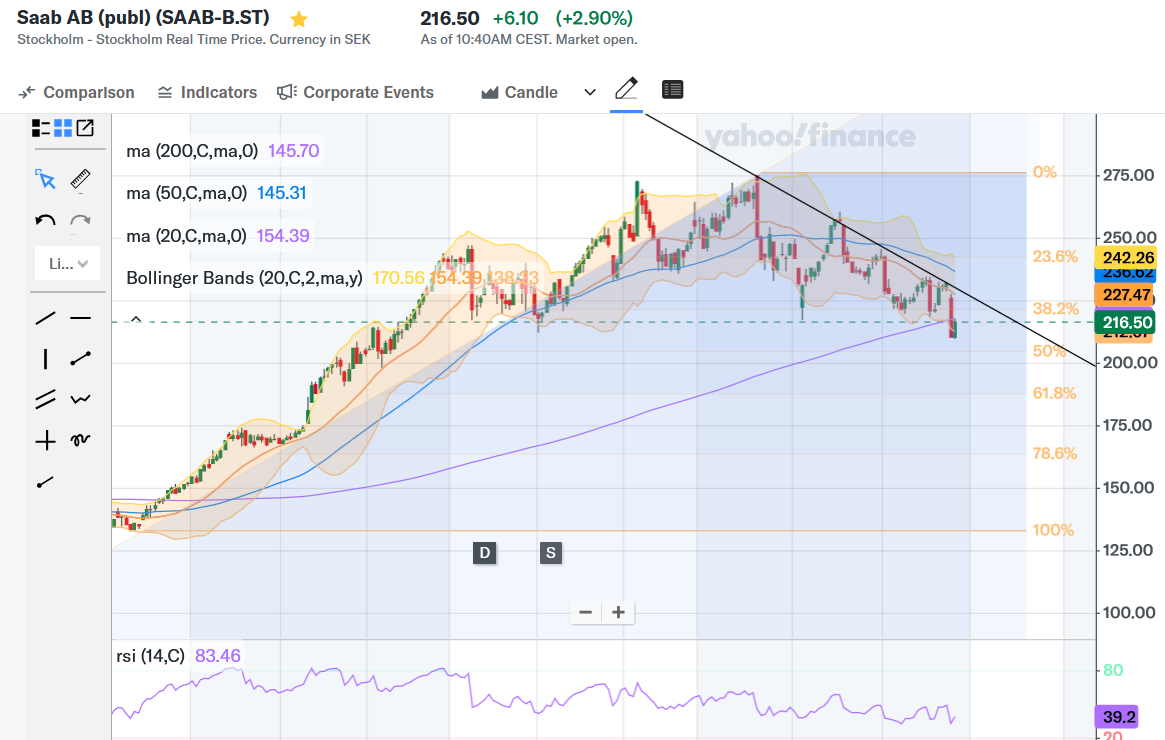The width and height of the screenshot is (1165, 740).
Task: Select the Channel parallel lines tool
Action: 45,400
